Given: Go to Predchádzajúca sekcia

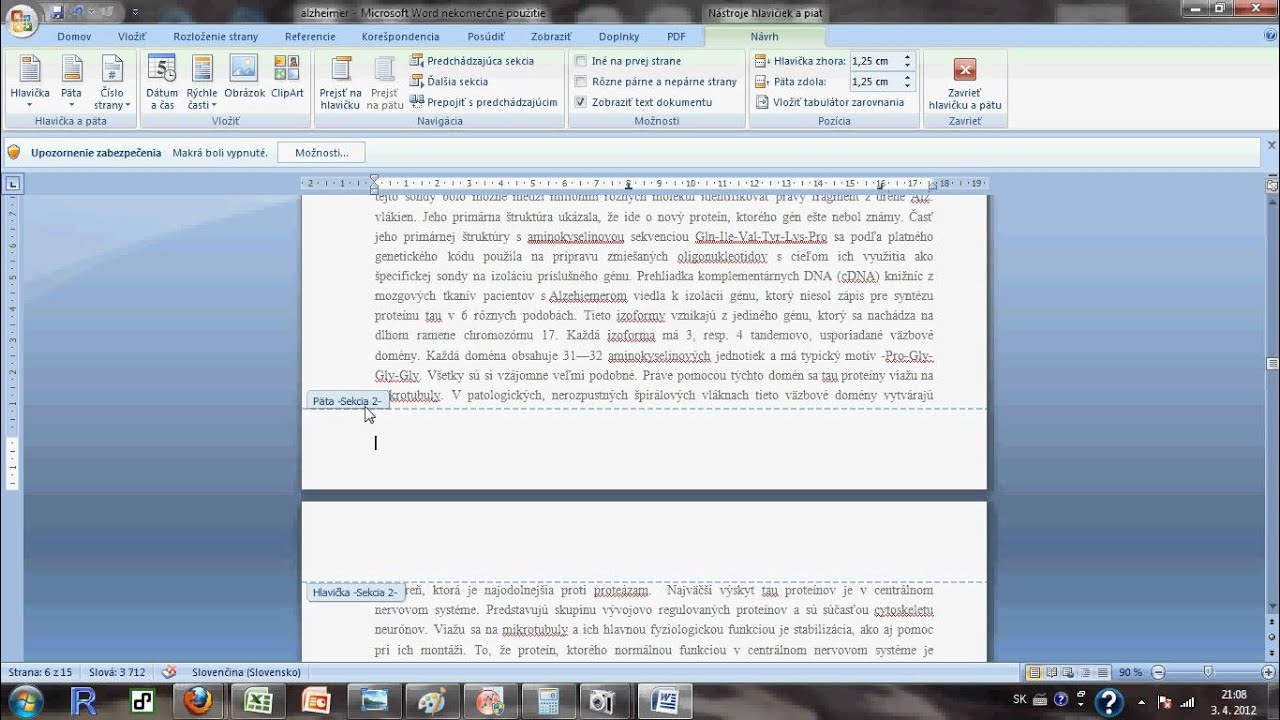Looking at the screenshot, I should pos(472,61).
